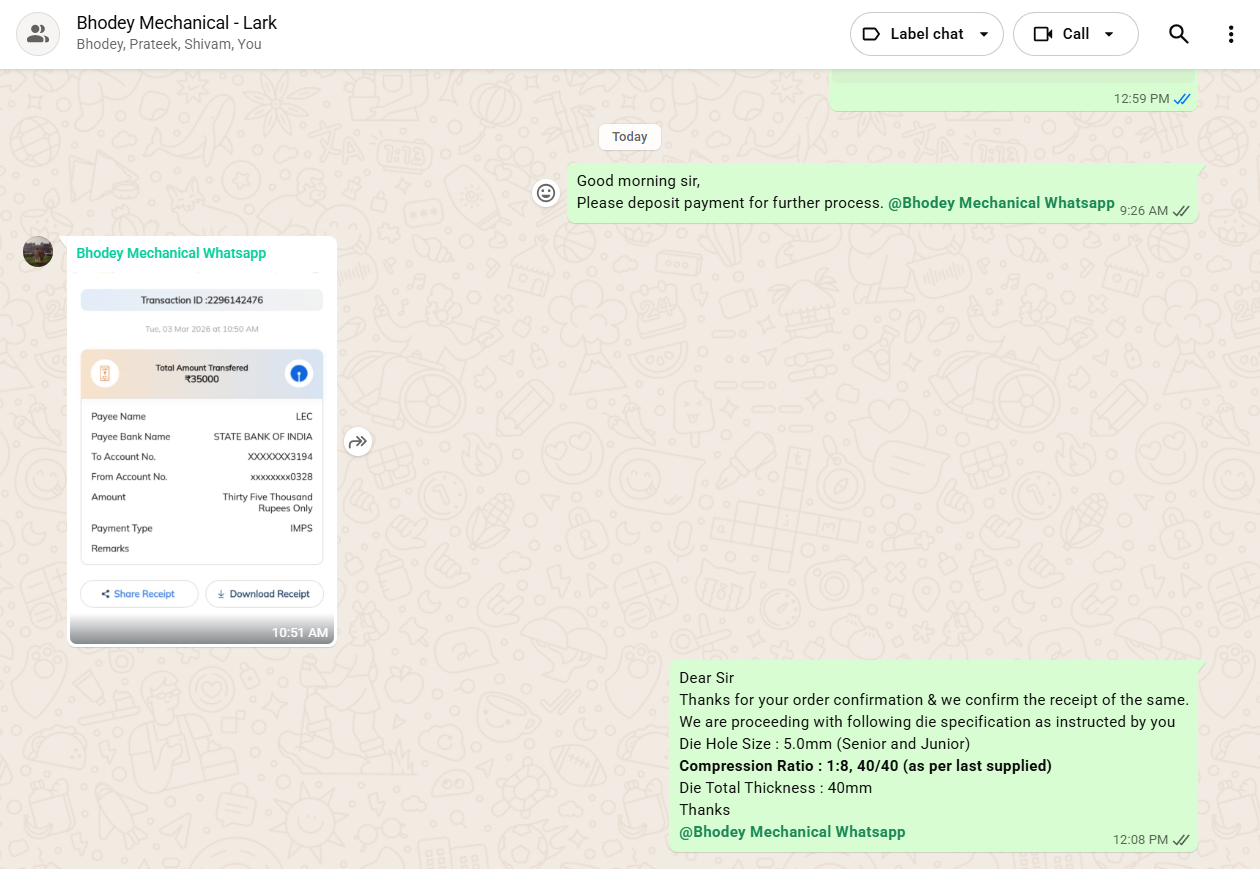The height and width of the screenshot is (869, 1260).
Task: Click the video camera icon on Call button
Action: coord(1043,34)
